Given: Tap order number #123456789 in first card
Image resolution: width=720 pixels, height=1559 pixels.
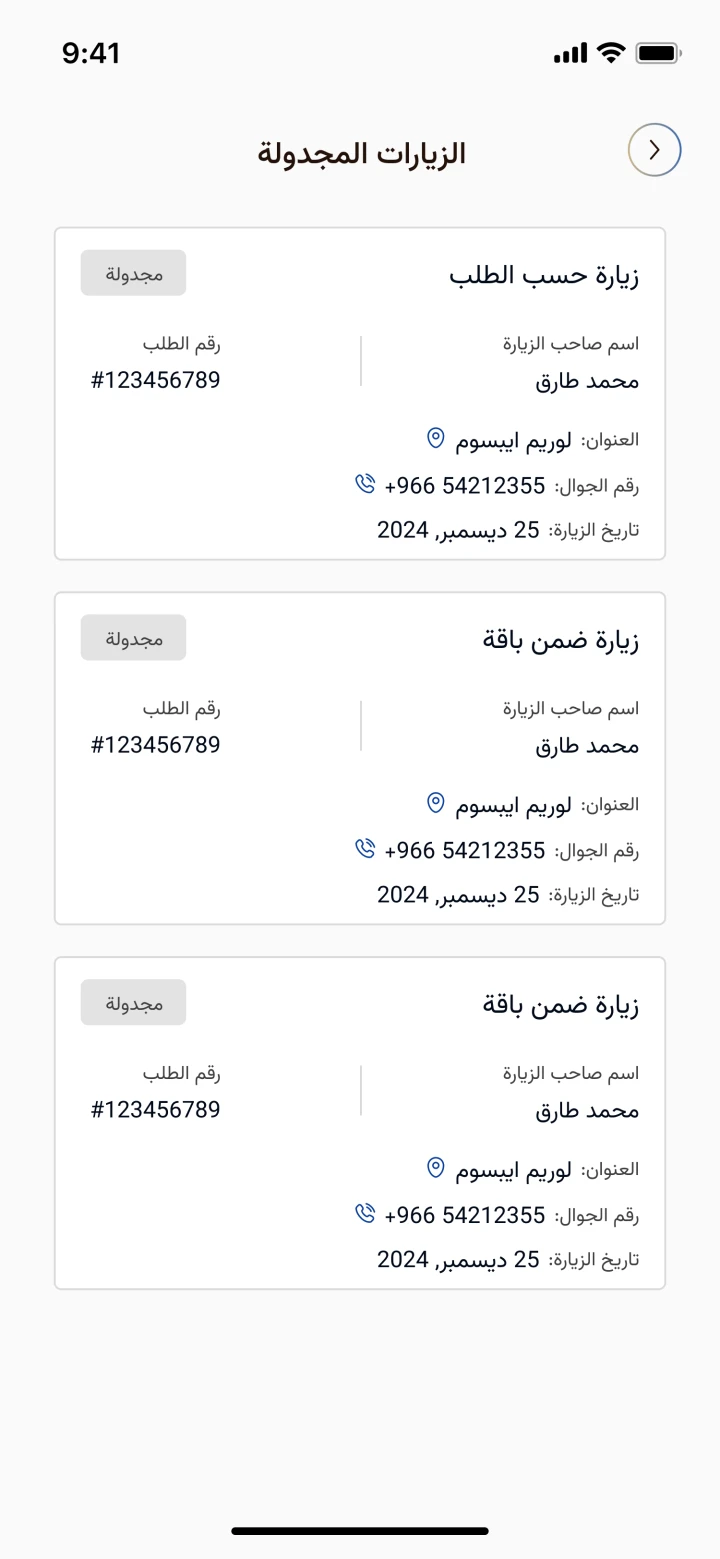Looking at the screenshot, I should pyautogui.click(x=155, y=381).
